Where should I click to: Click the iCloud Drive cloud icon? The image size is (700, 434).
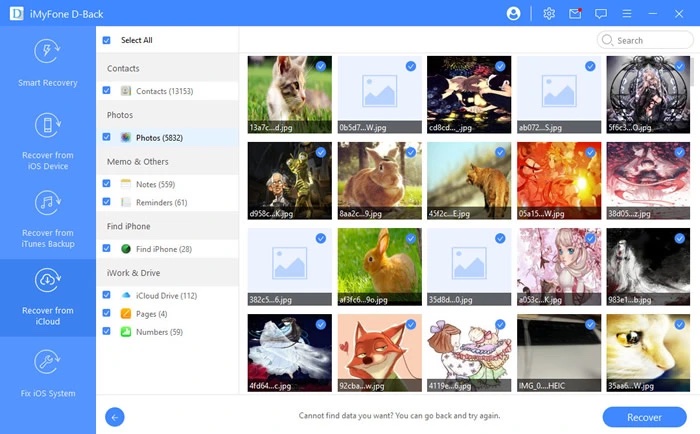click(x=126, y=295)
